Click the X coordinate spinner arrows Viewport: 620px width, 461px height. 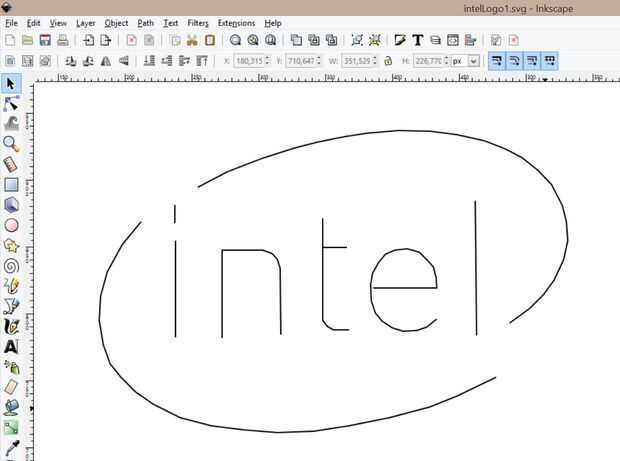click(268, 61)
